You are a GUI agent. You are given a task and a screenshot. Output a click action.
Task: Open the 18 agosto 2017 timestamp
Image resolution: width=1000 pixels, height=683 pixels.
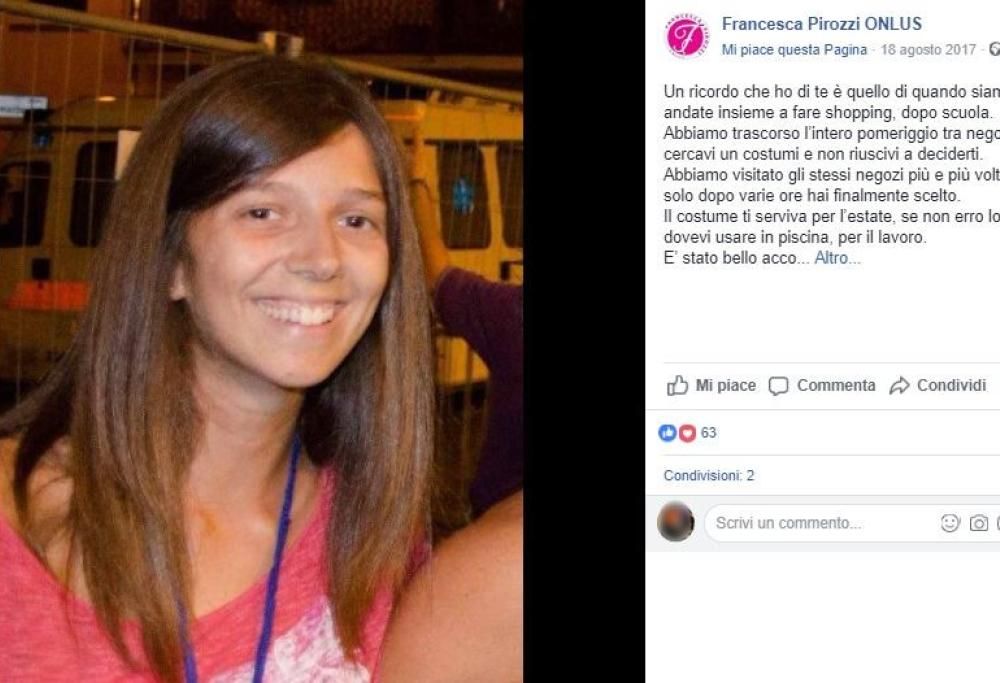pos(929,50)
